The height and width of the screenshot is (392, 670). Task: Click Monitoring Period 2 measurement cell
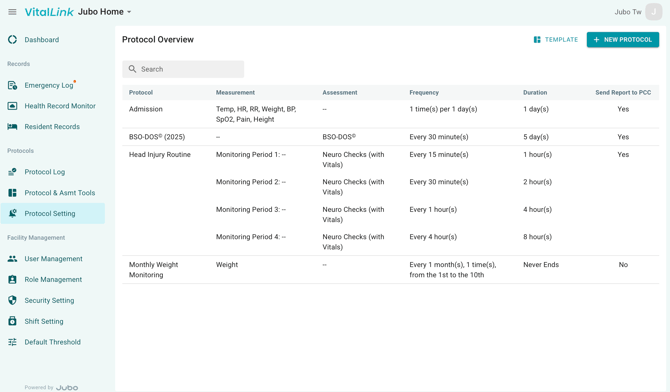click(x=251, y=182)
